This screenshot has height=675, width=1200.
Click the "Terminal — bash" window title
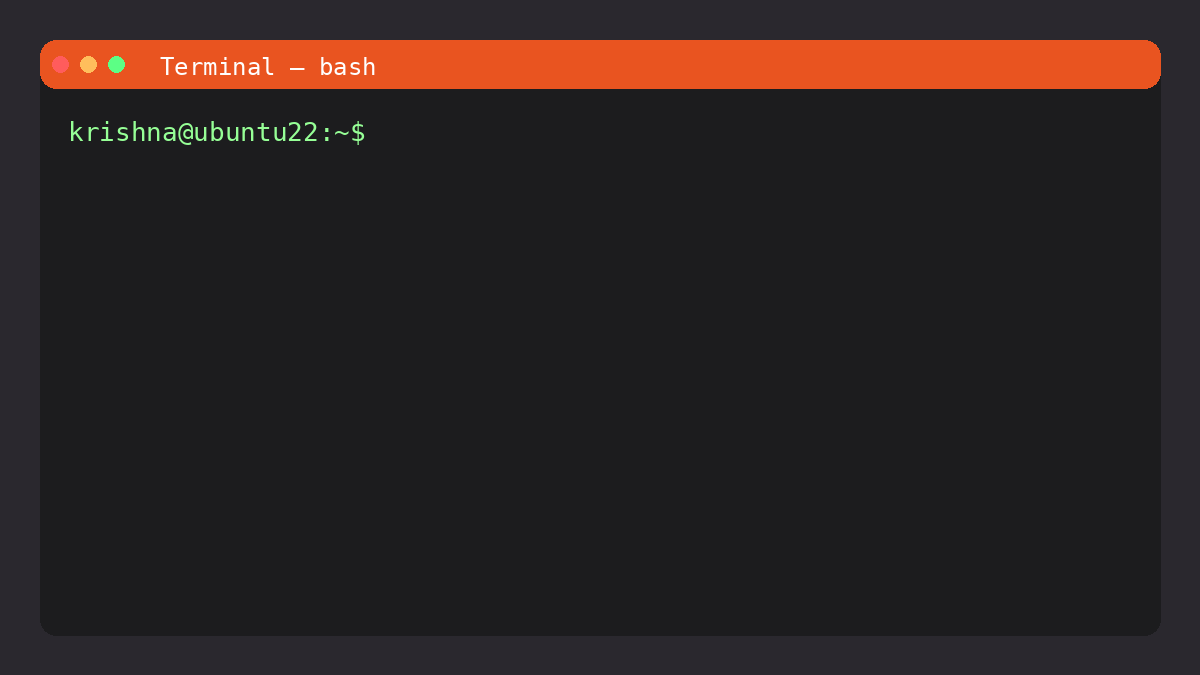pyautogui.click(x=268, y=67)
